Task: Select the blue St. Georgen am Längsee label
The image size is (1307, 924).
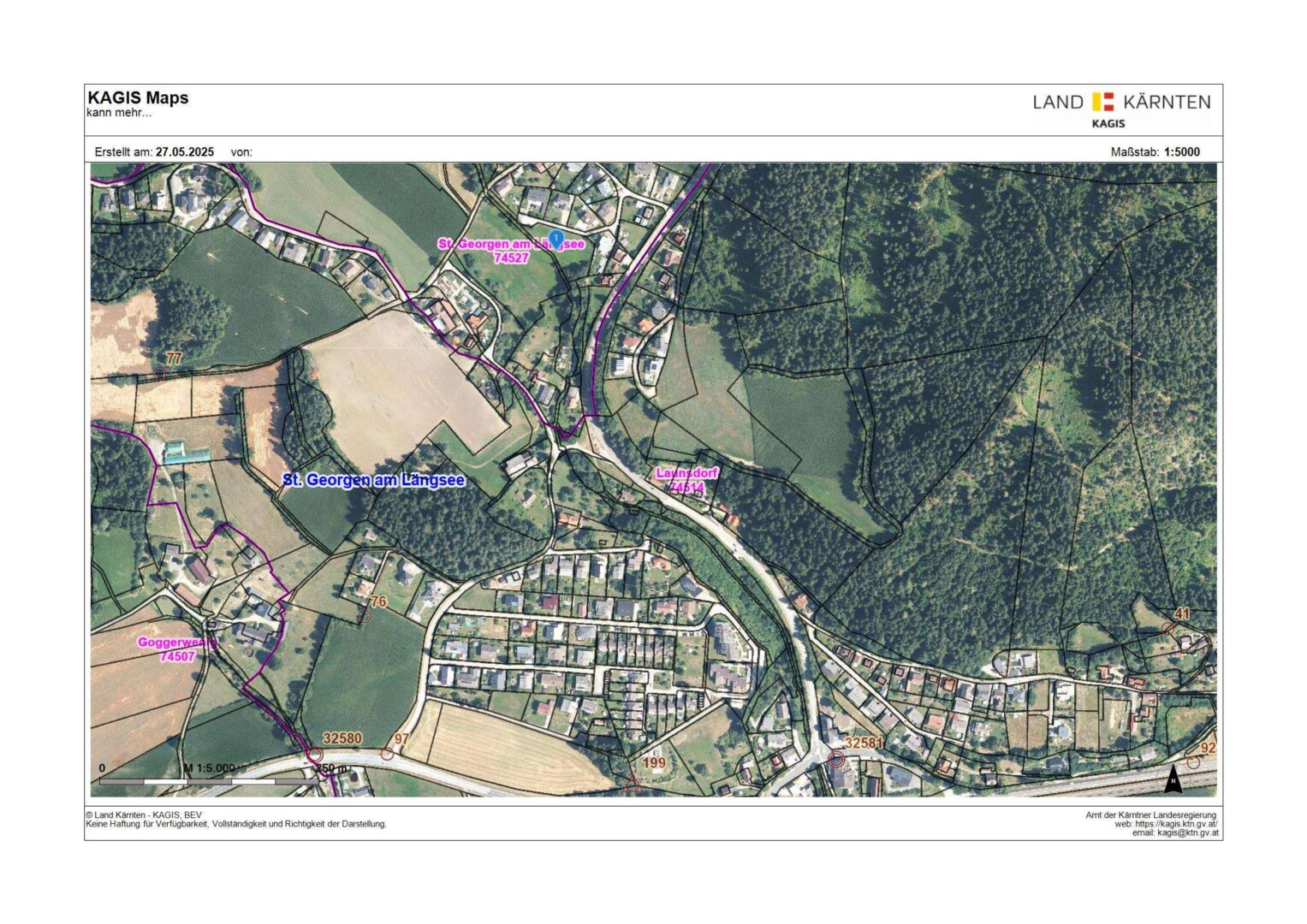Action: point(374,480)
